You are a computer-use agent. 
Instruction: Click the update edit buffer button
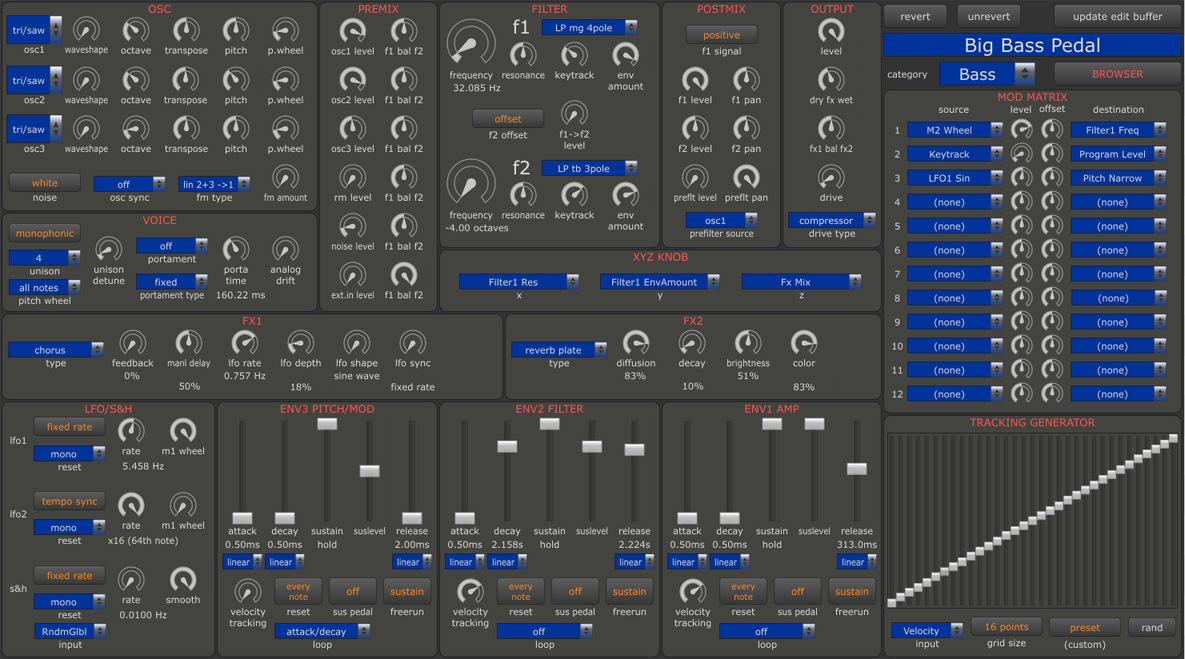pos(1118,16)
